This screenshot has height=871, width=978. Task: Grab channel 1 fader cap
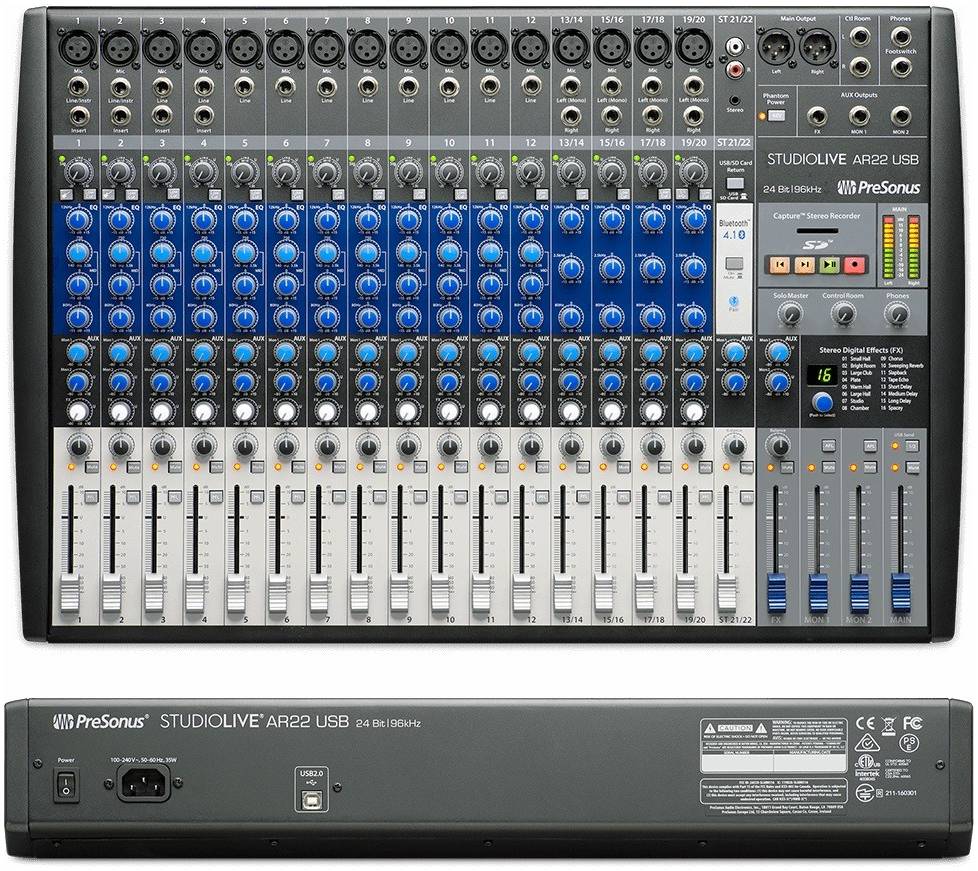[70, 595]
